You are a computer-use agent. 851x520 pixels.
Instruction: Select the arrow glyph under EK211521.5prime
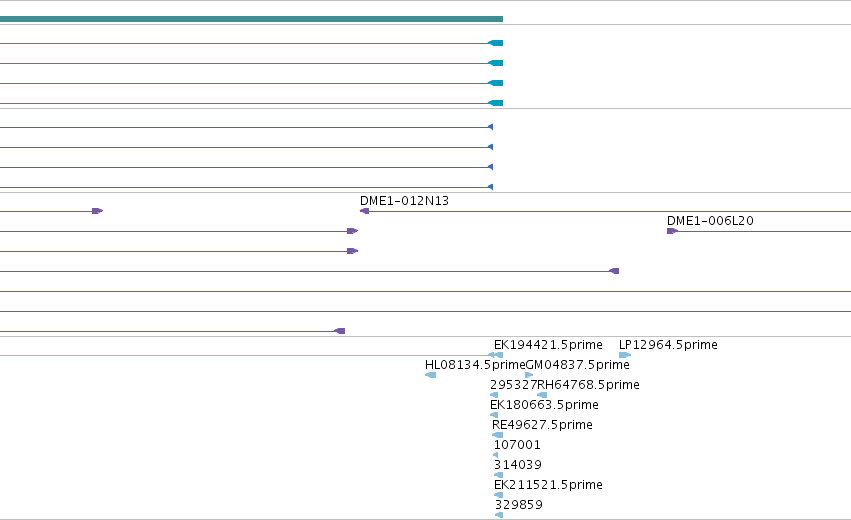pos(498,496)
